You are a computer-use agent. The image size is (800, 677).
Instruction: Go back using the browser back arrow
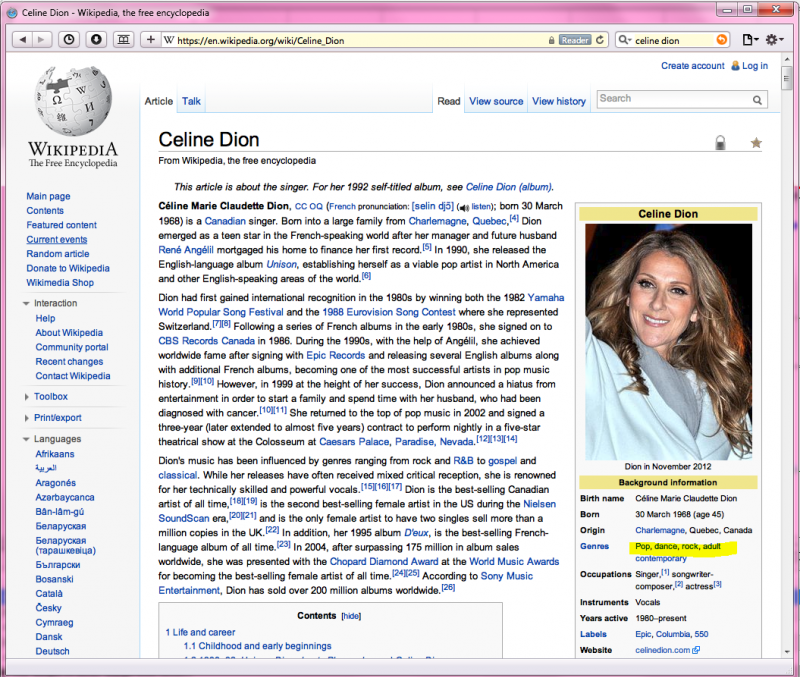pyautogui.click(x=22, y=39)
